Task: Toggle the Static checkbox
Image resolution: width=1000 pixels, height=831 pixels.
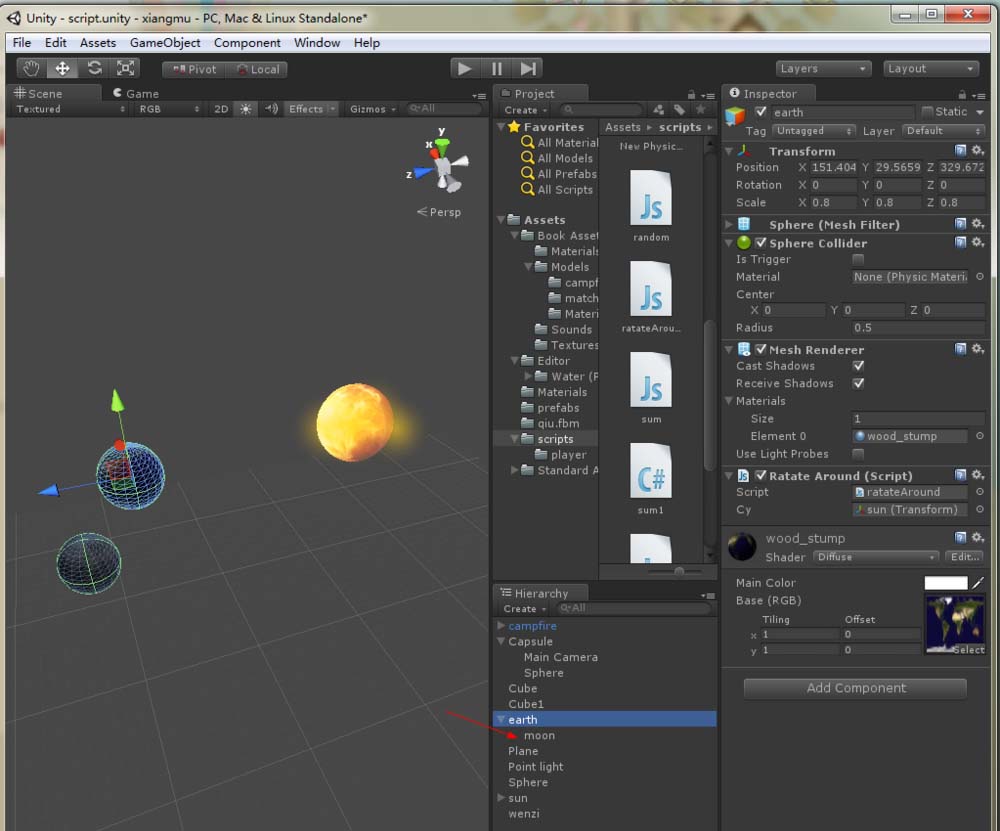Action: pos(927,112)
